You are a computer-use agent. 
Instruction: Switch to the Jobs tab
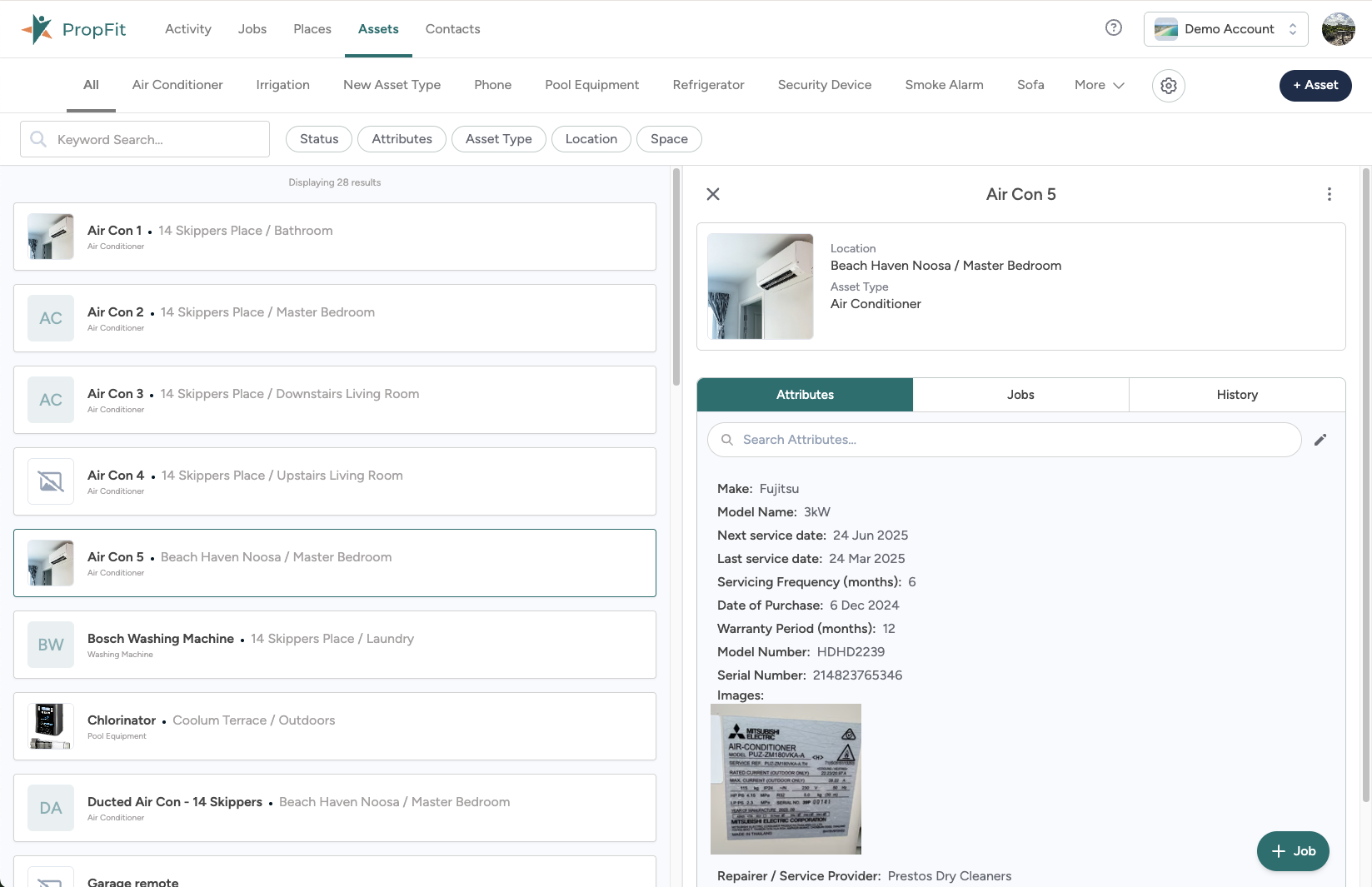(1020, 394)
